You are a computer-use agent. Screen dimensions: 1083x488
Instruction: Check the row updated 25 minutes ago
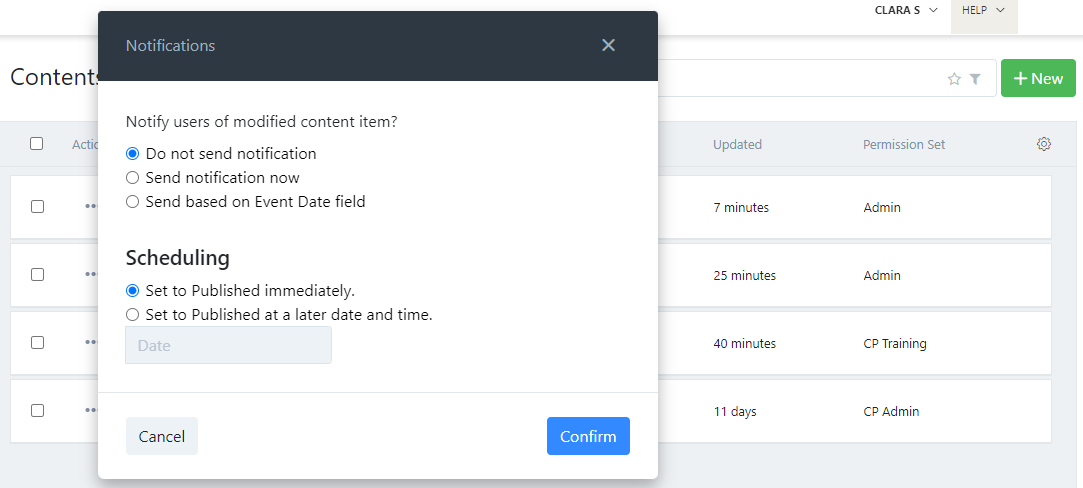(37, 274)
